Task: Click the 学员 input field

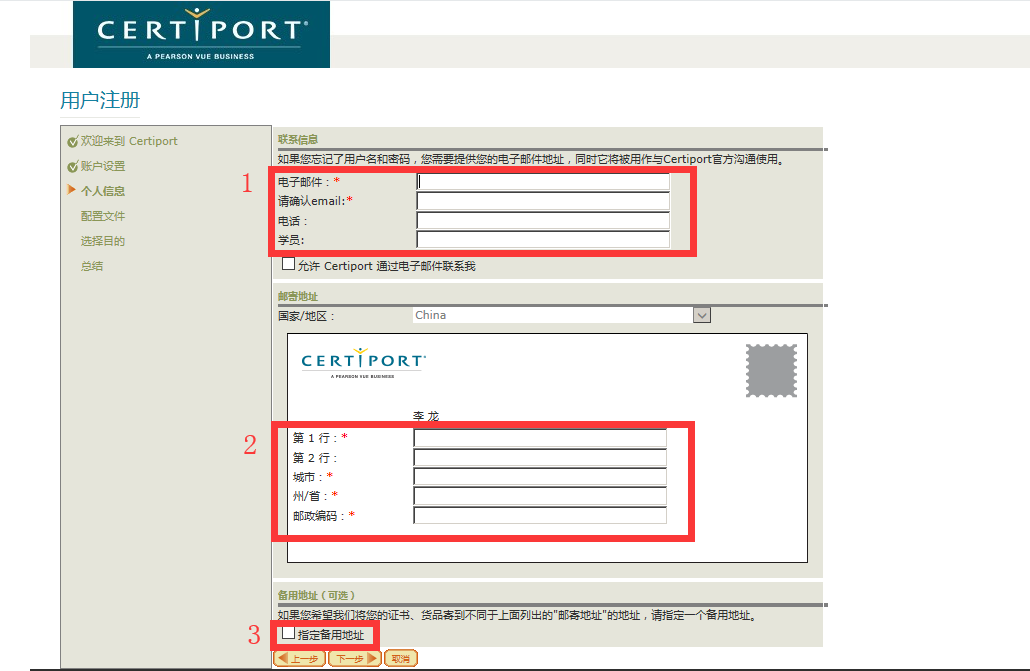Action: (543, 240)
